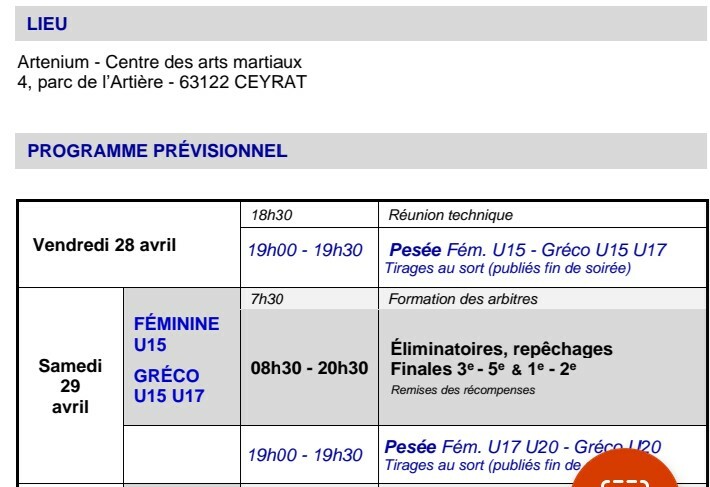710x487 pixels.
Task: Click the Samedi 29 avril cell
Action: pos(70,386)
